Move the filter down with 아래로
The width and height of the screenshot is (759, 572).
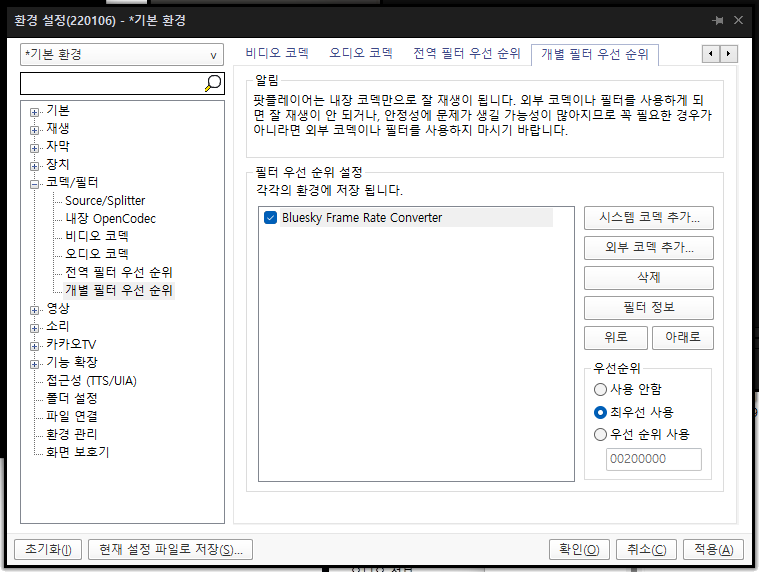pyautogui.click(x=683, y=338)
